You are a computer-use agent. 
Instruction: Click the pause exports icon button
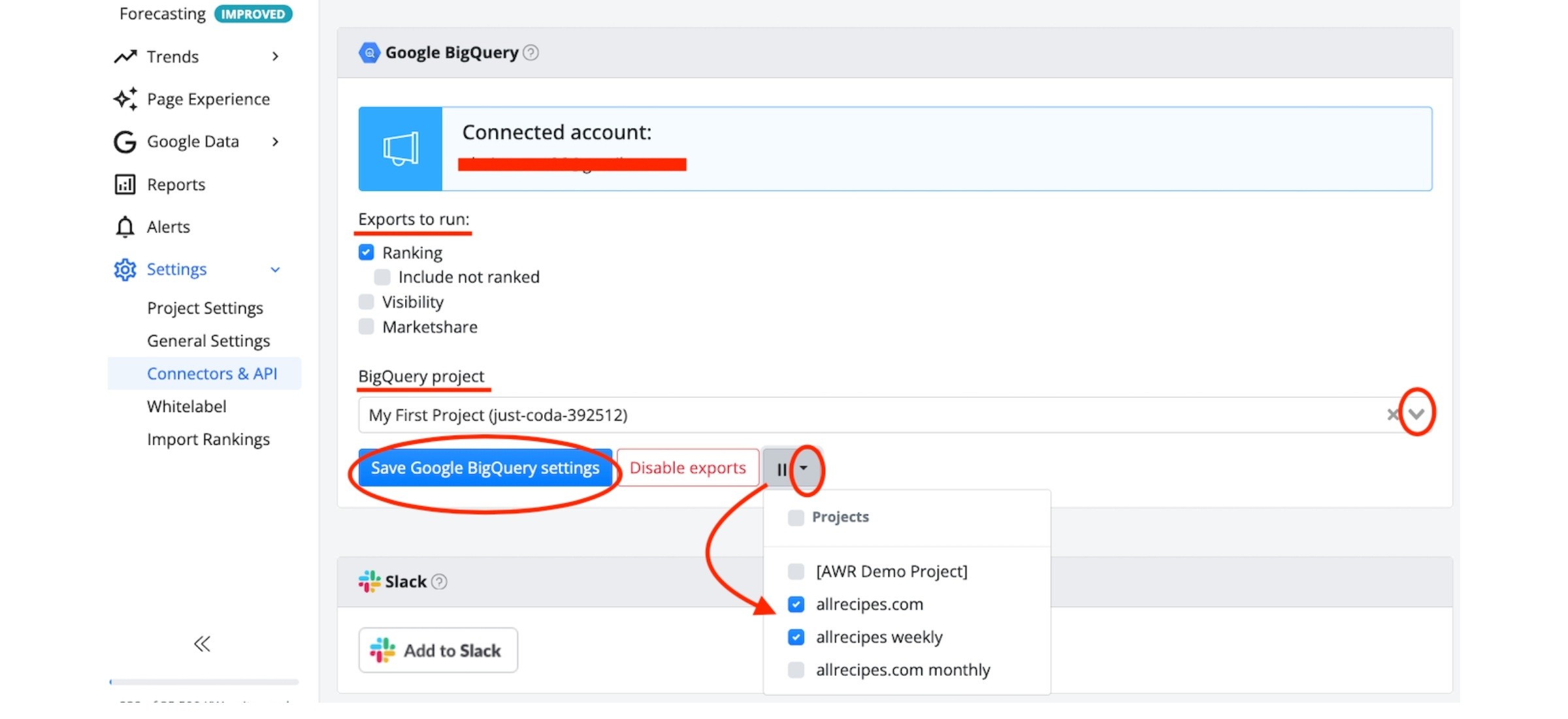[x=781, y=469]
